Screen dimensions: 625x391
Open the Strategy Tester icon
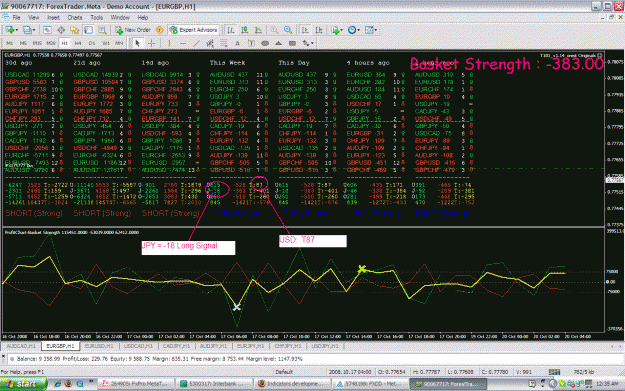pyautogui.click(x=102, y=30)
